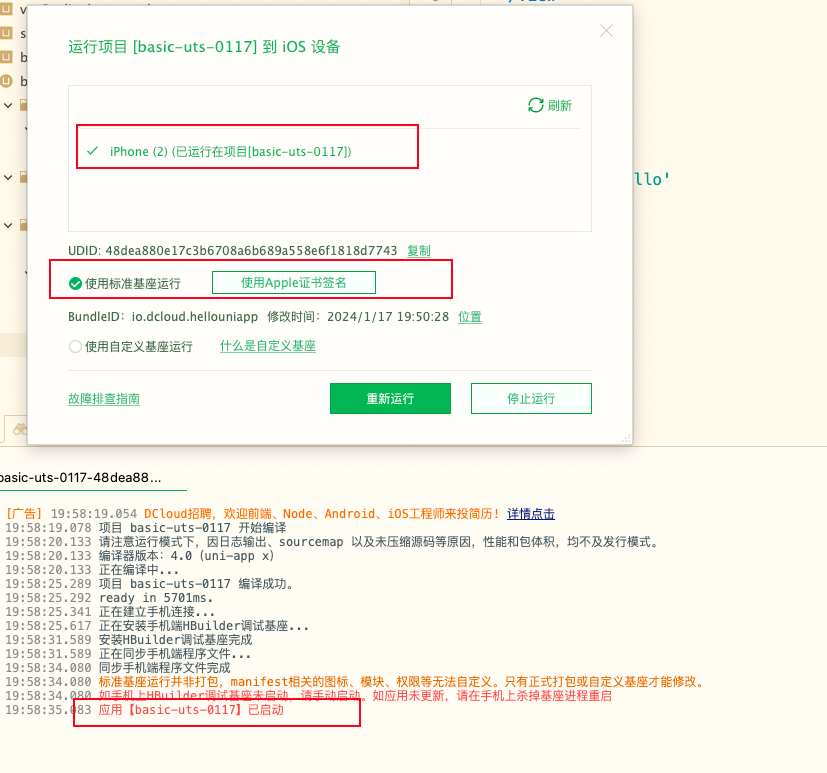Viewport: 827px width, 773px height.
Task: Collapse the third top-level folder in project tree
Action: [x=7, y=224]
